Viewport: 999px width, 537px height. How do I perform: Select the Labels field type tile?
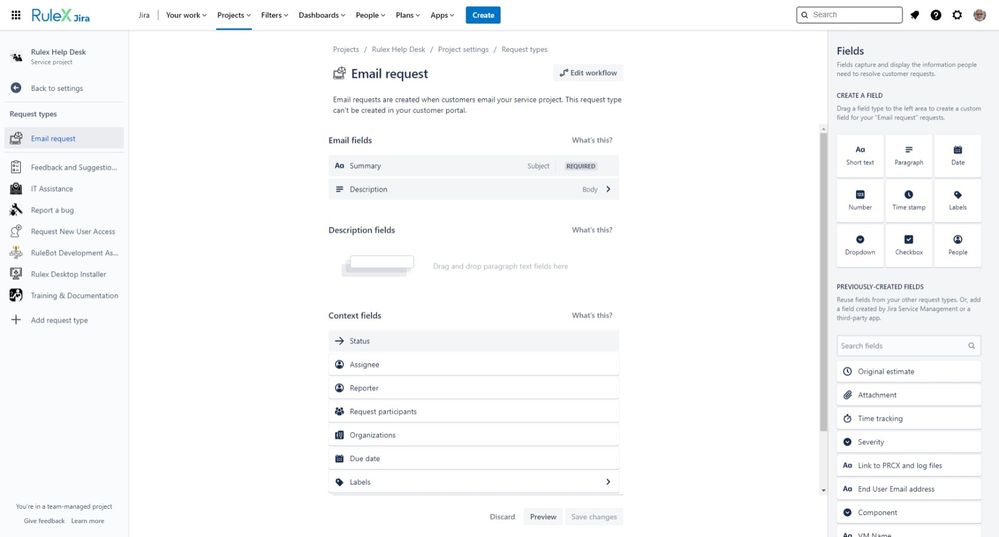(x=958, y=201)
